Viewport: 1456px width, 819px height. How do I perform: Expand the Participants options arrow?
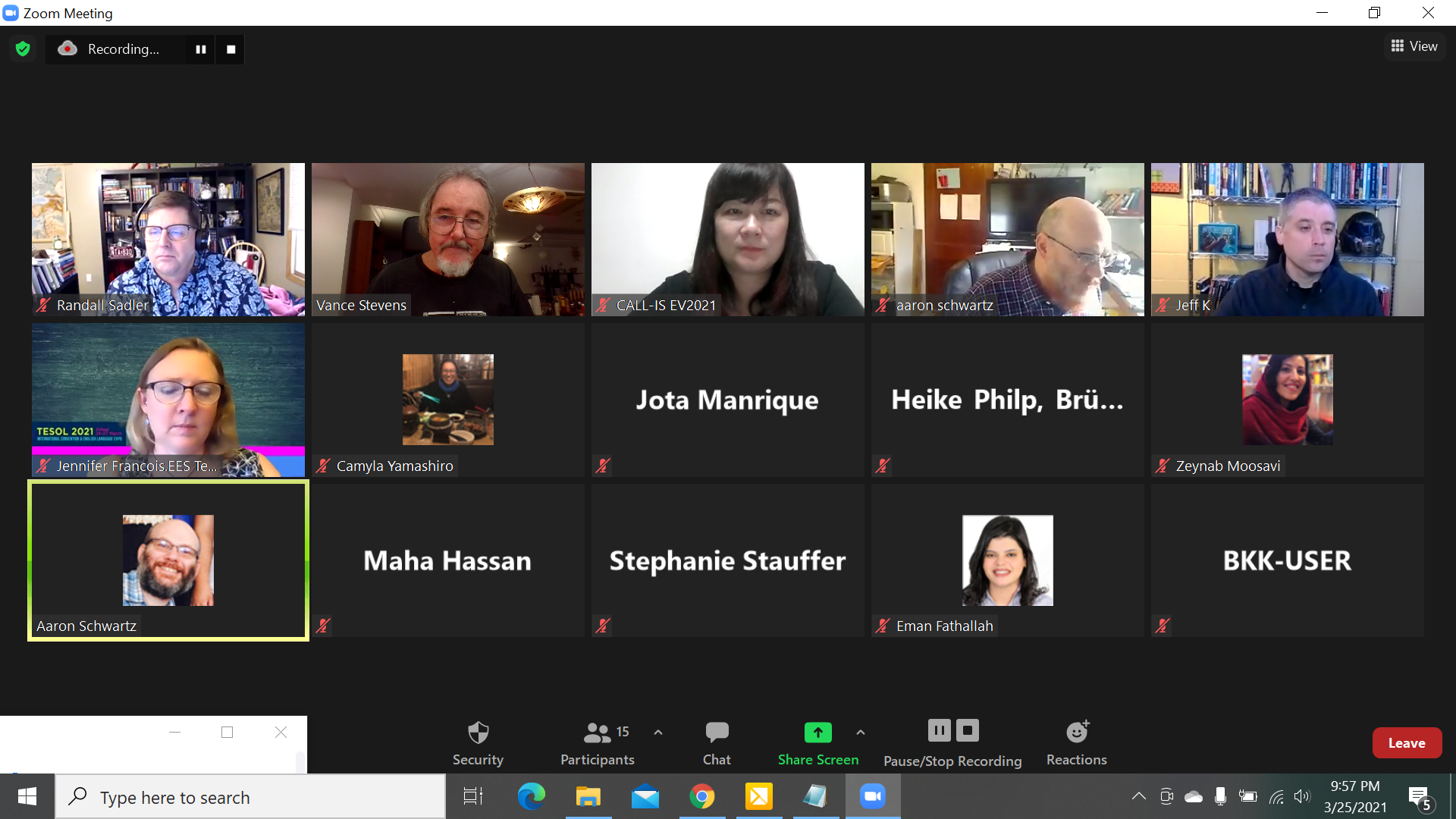point(658,733)
